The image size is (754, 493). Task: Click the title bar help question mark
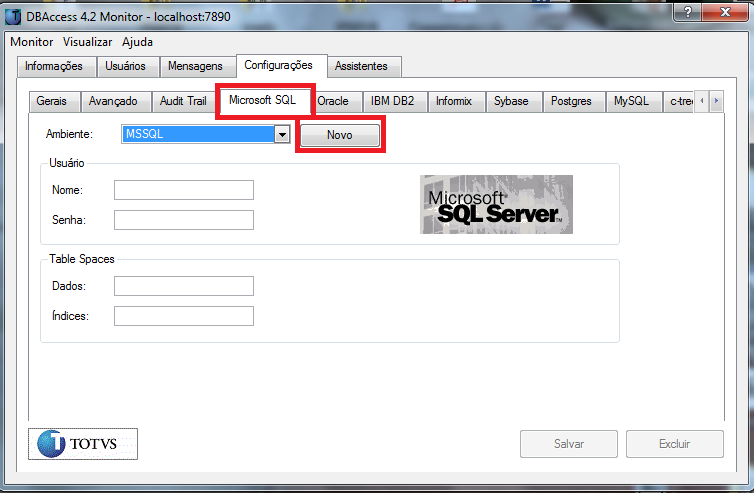pyautogui.click(x=688, y=12)
